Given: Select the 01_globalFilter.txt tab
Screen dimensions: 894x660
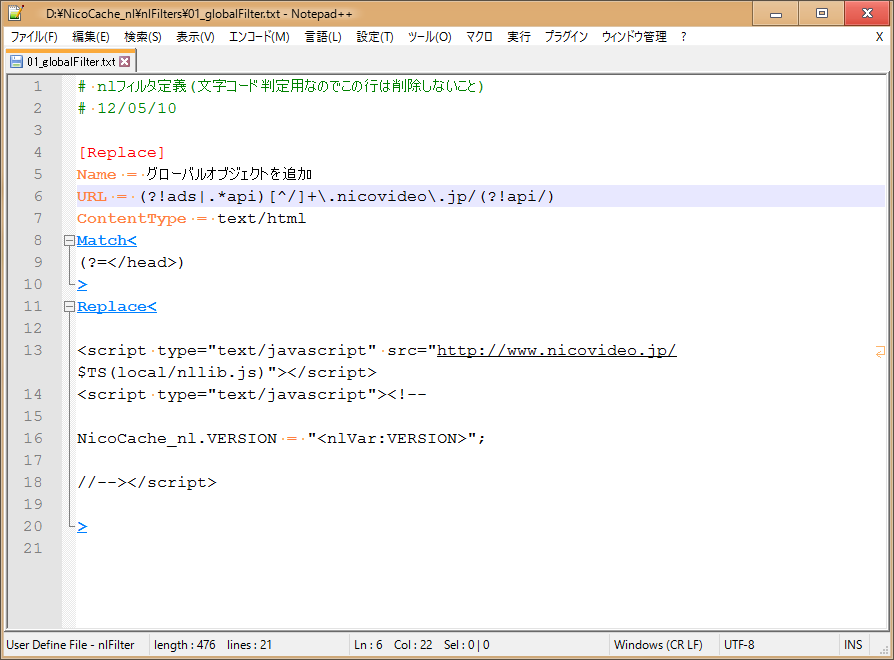Looking at the screenshot, I should click(x=71, y=62).
